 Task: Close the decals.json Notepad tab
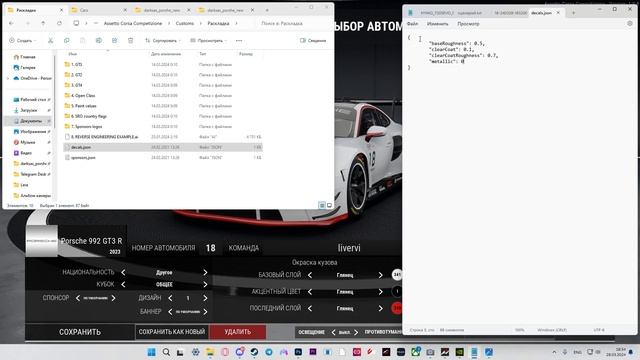point(558,13)
